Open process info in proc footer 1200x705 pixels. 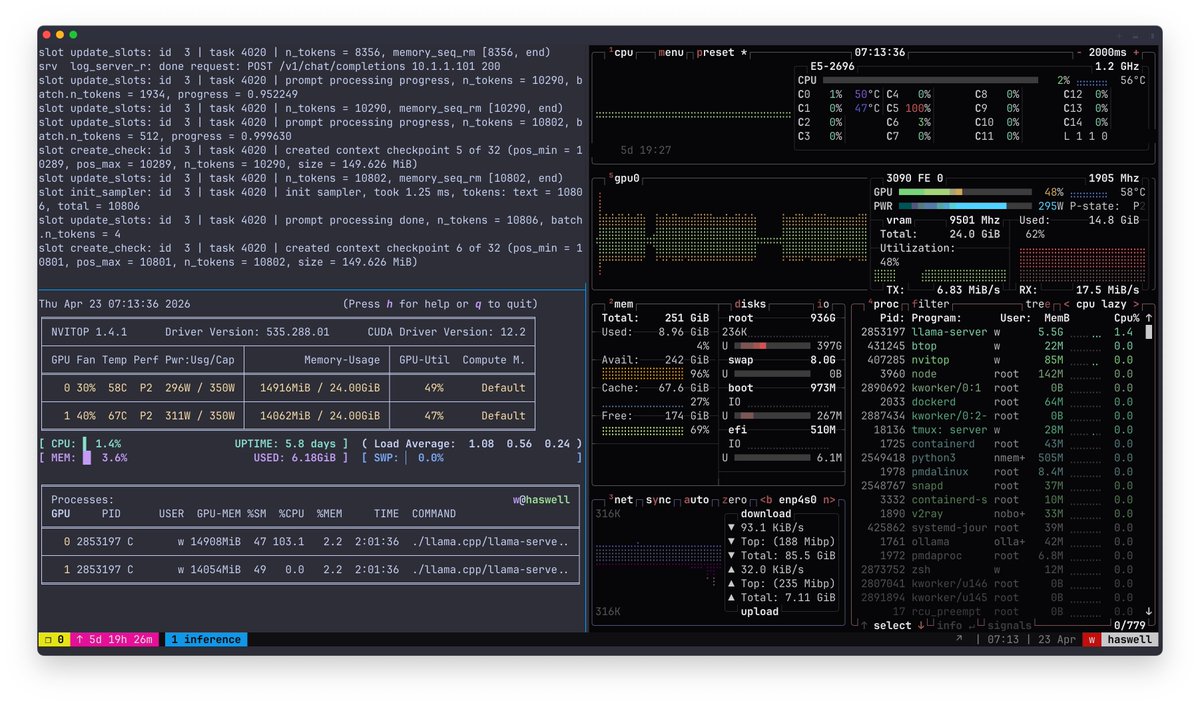949,626
